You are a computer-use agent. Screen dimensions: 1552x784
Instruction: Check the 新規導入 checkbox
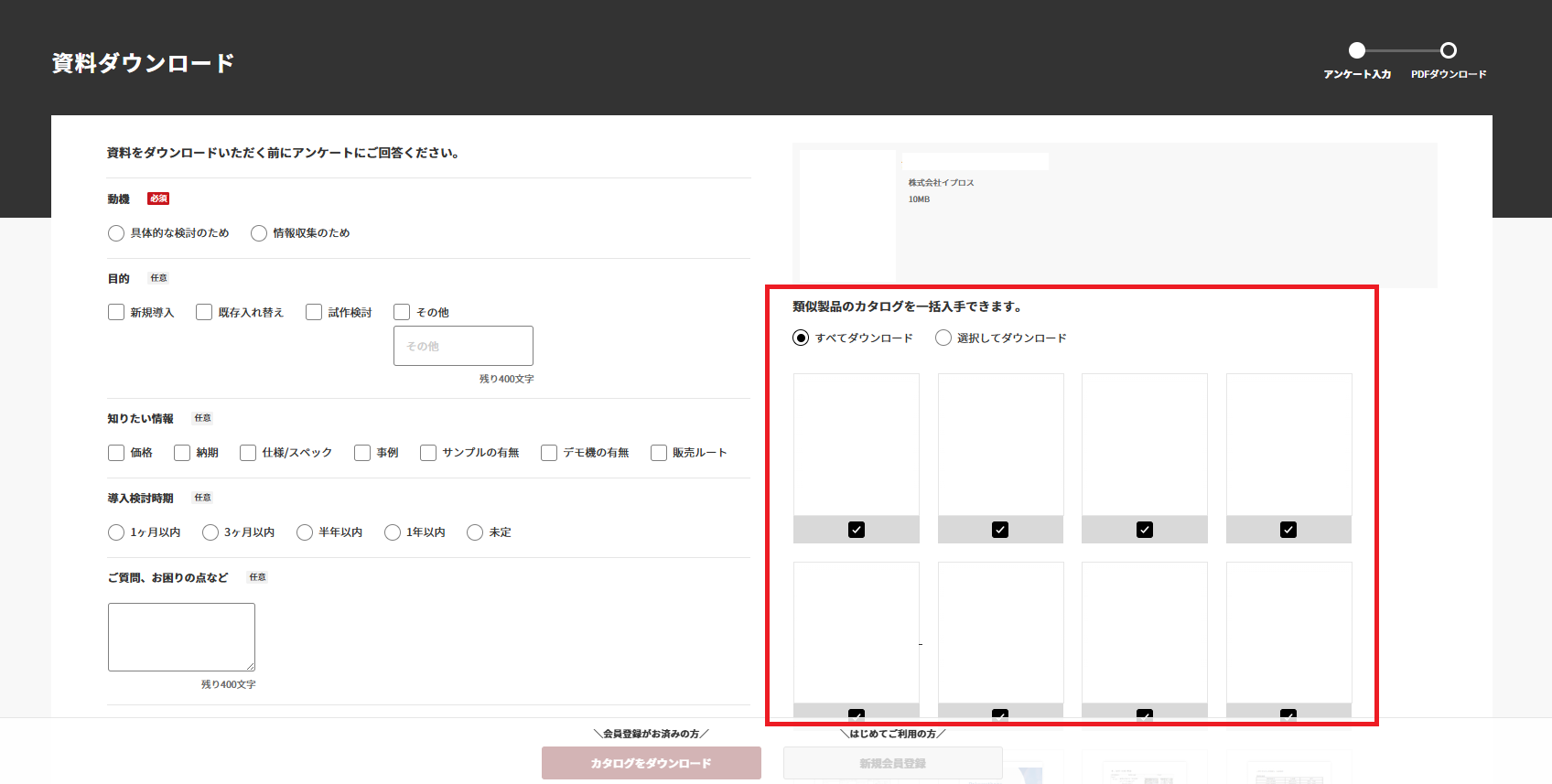[x=116, y=312]
